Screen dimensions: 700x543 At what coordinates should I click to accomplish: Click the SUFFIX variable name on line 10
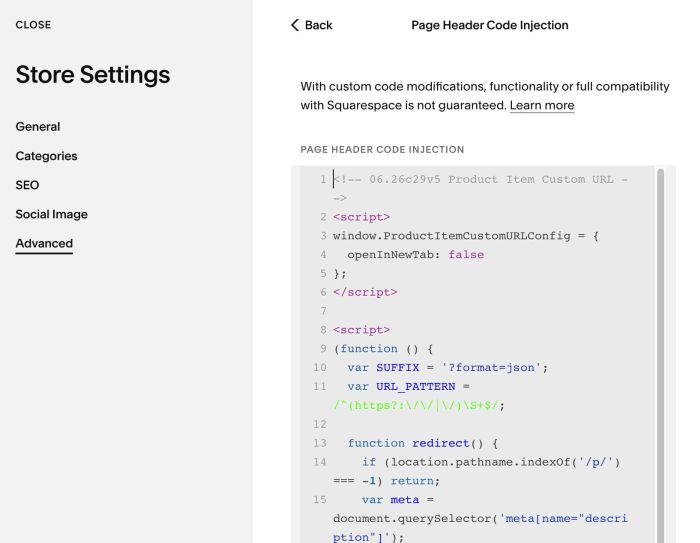(398, 368)
